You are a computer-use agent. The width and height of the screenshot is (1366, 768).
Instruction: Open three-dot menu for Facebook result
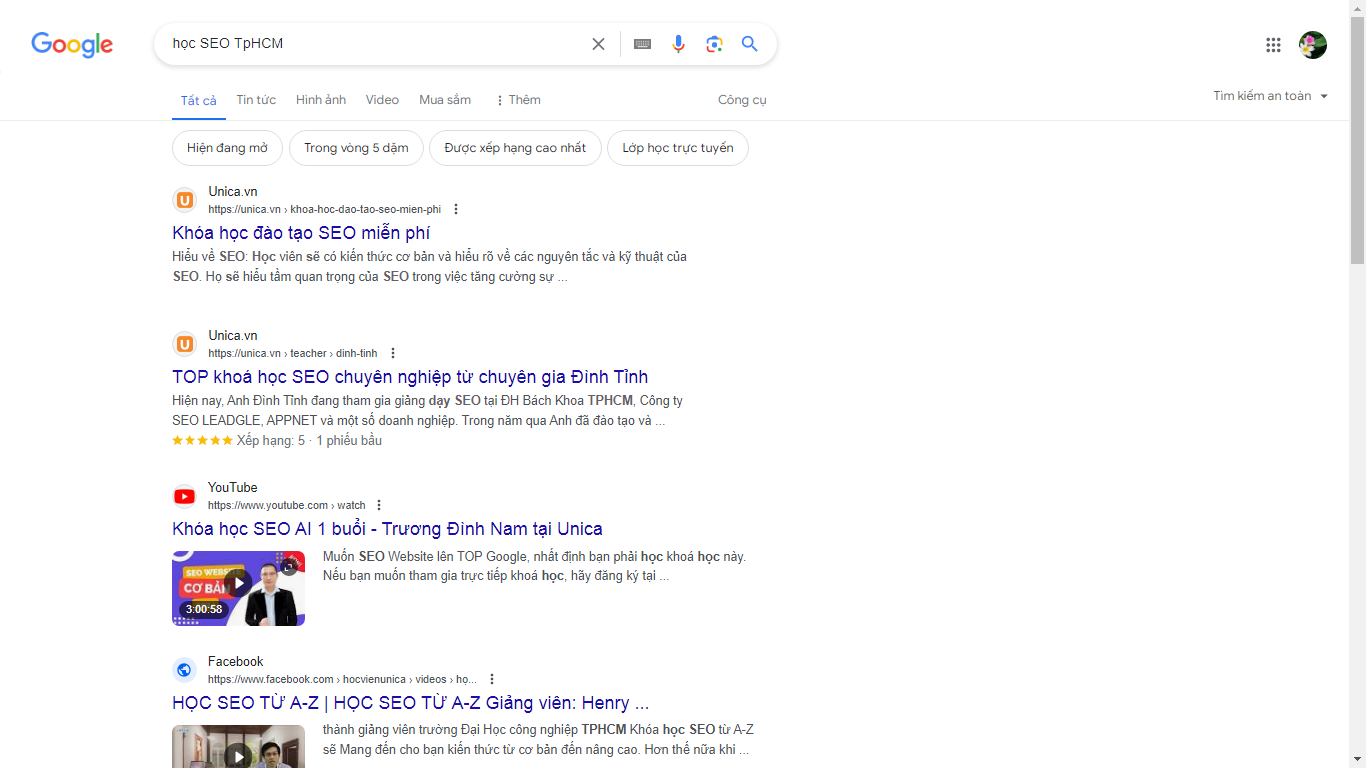(492, 679)
